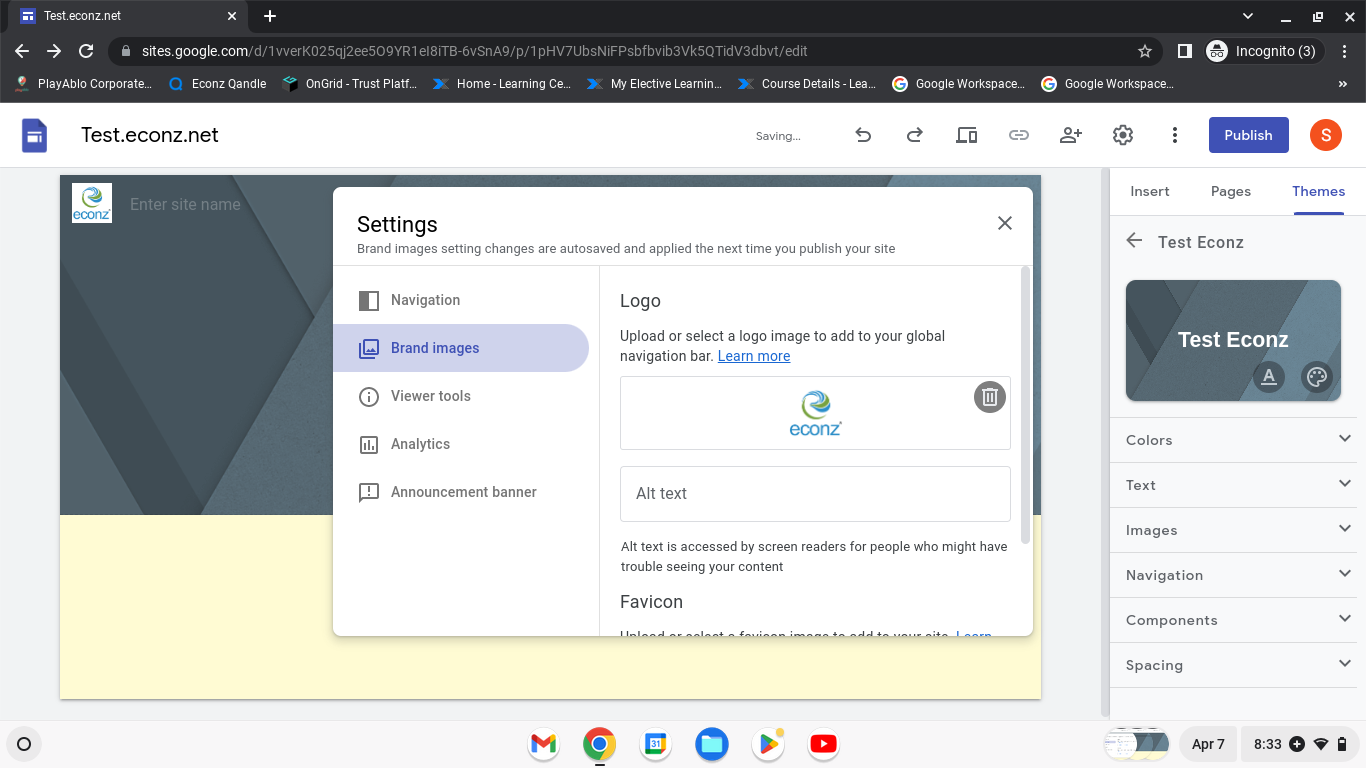
Task: Open the ChromeOS launcher button
Action: pos(24,744)
